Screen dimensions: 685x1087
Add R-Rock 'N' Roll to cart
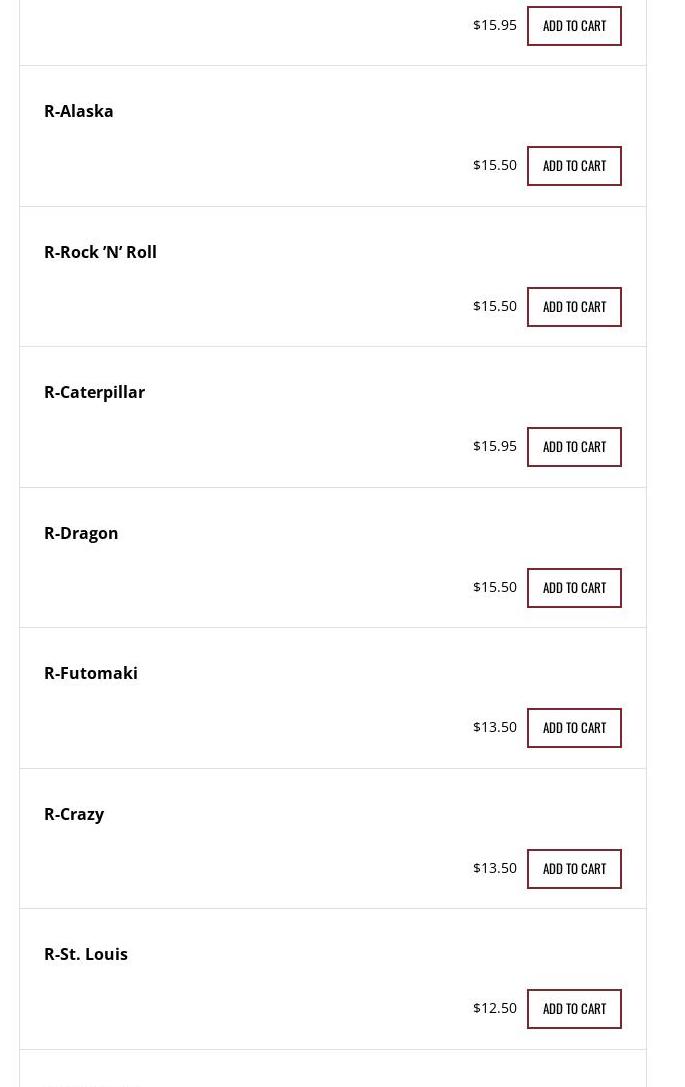[x=574, y=307]
